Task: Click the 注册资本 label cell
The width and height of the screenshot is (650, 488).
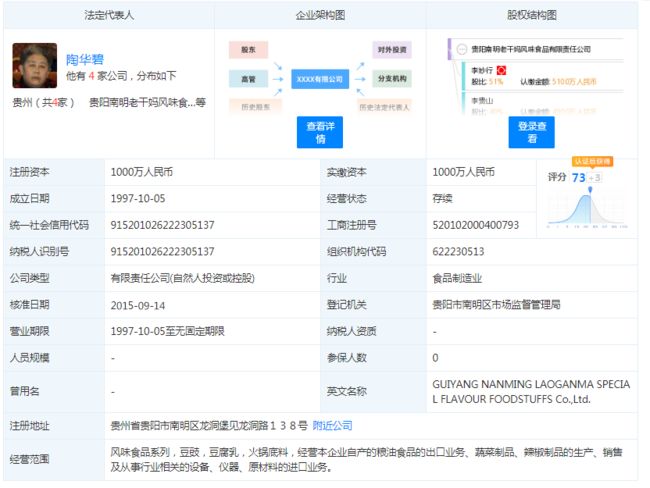Action: tap(54, 172)
